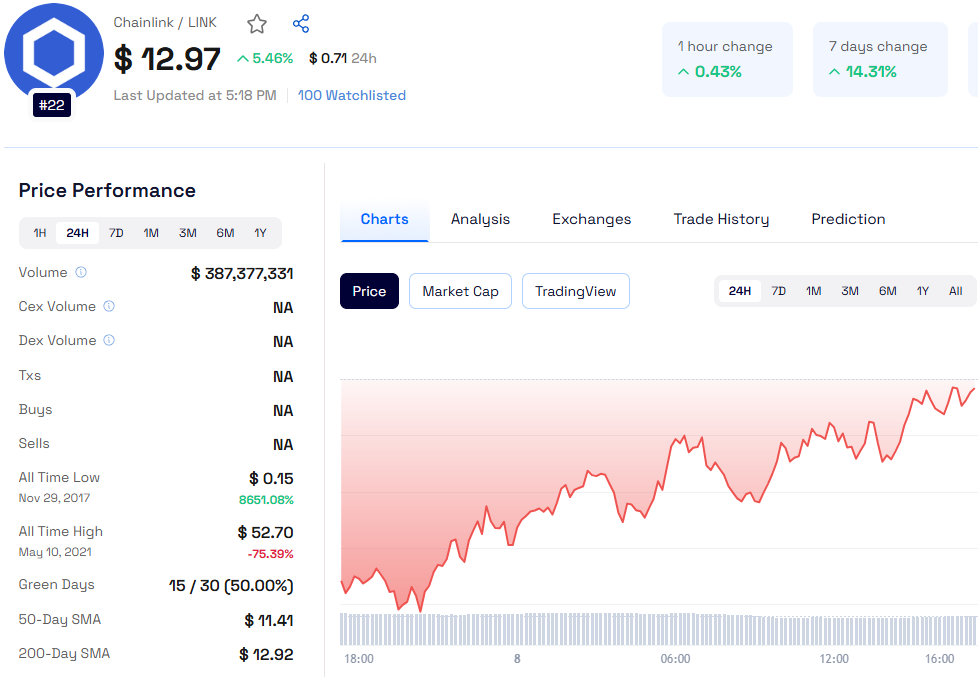Select 3M in Price Performance
Viewport: 978px width, 677px height.
(188, 233)
